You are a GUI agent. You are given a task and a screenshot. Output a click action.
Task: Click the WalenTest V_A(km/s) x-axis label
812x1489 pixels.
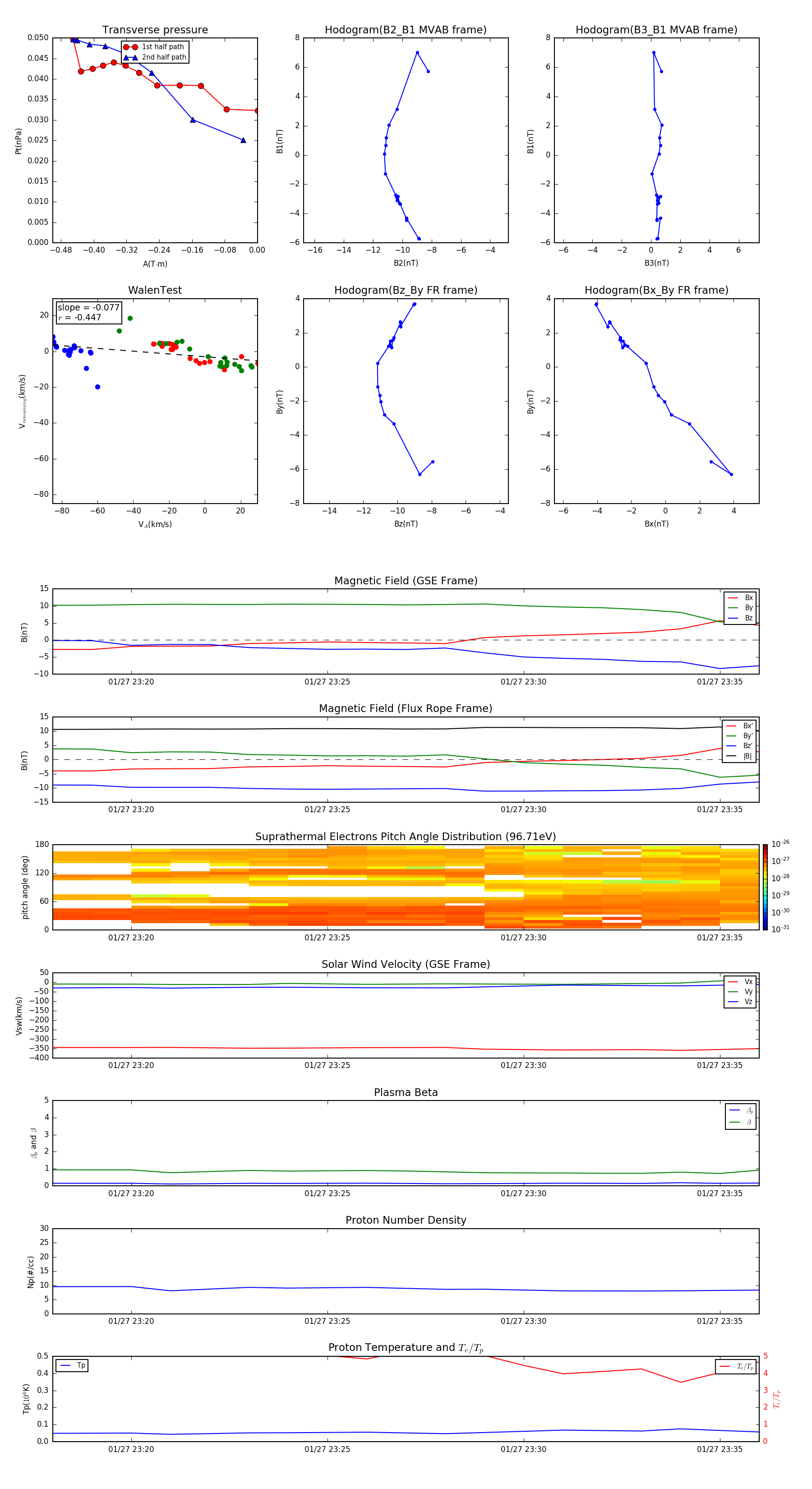pos(155,524)
